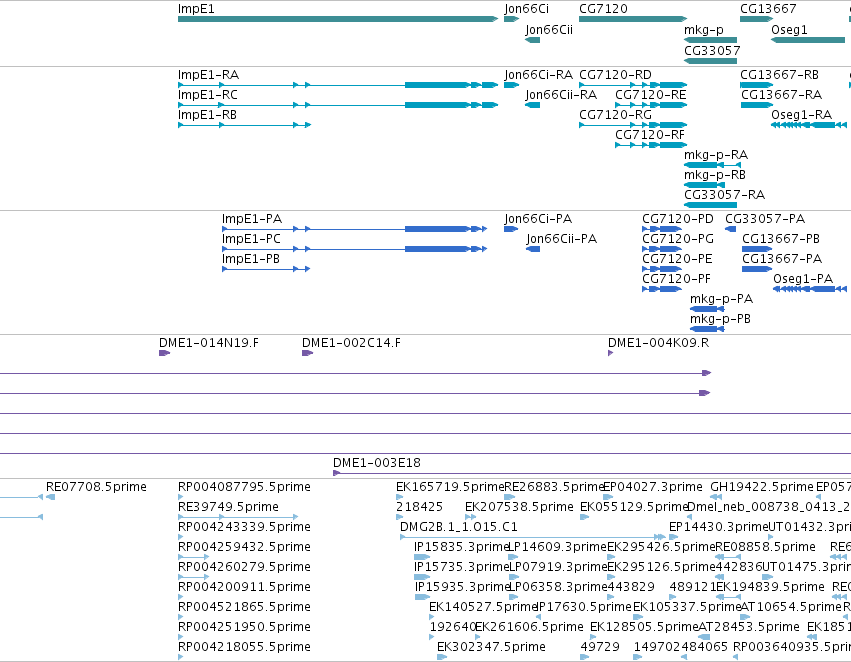Screen dimensions: 851x662
Task: Click the DME1-003E18 BAC feature
Action: tap(592, 473)
